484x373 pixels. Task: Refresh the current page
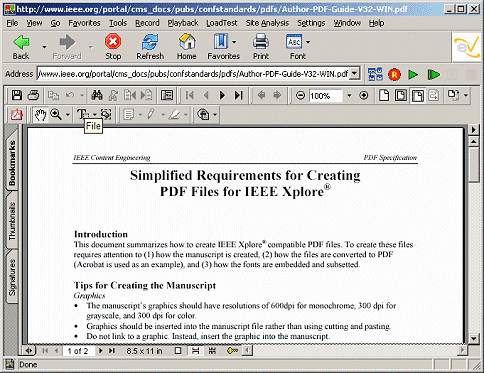click(x=150, y=47)
